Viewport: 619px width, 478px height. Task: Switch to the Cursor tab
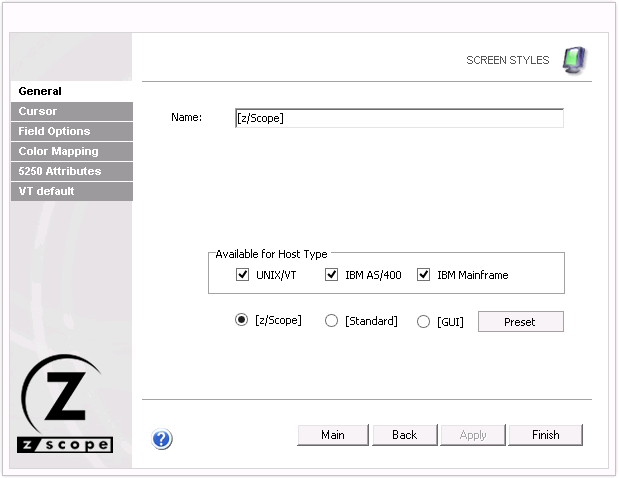pos(71,111)
